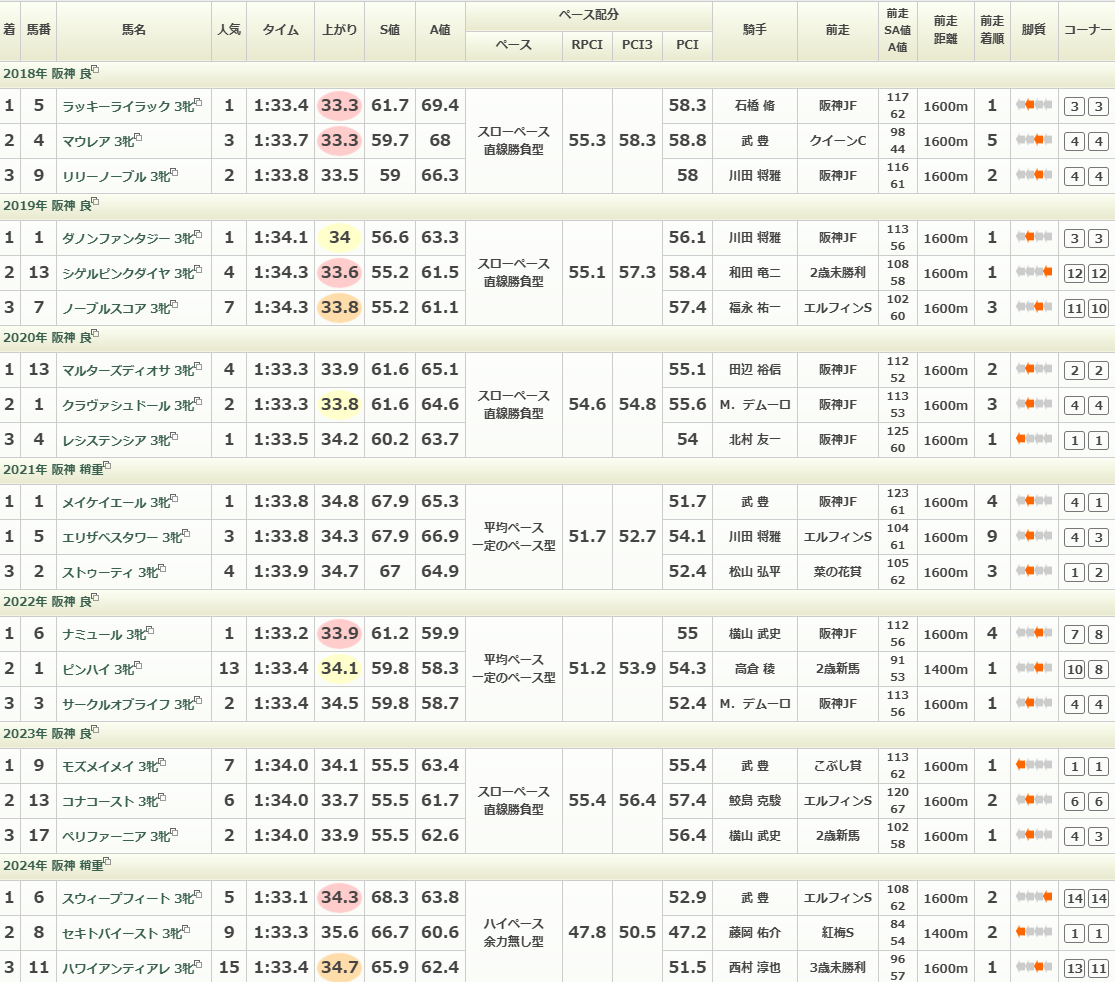Screen dimensions: 1115x982
Task: Click the external-link icon beside モズメイメイ
Action: point(162,765)
